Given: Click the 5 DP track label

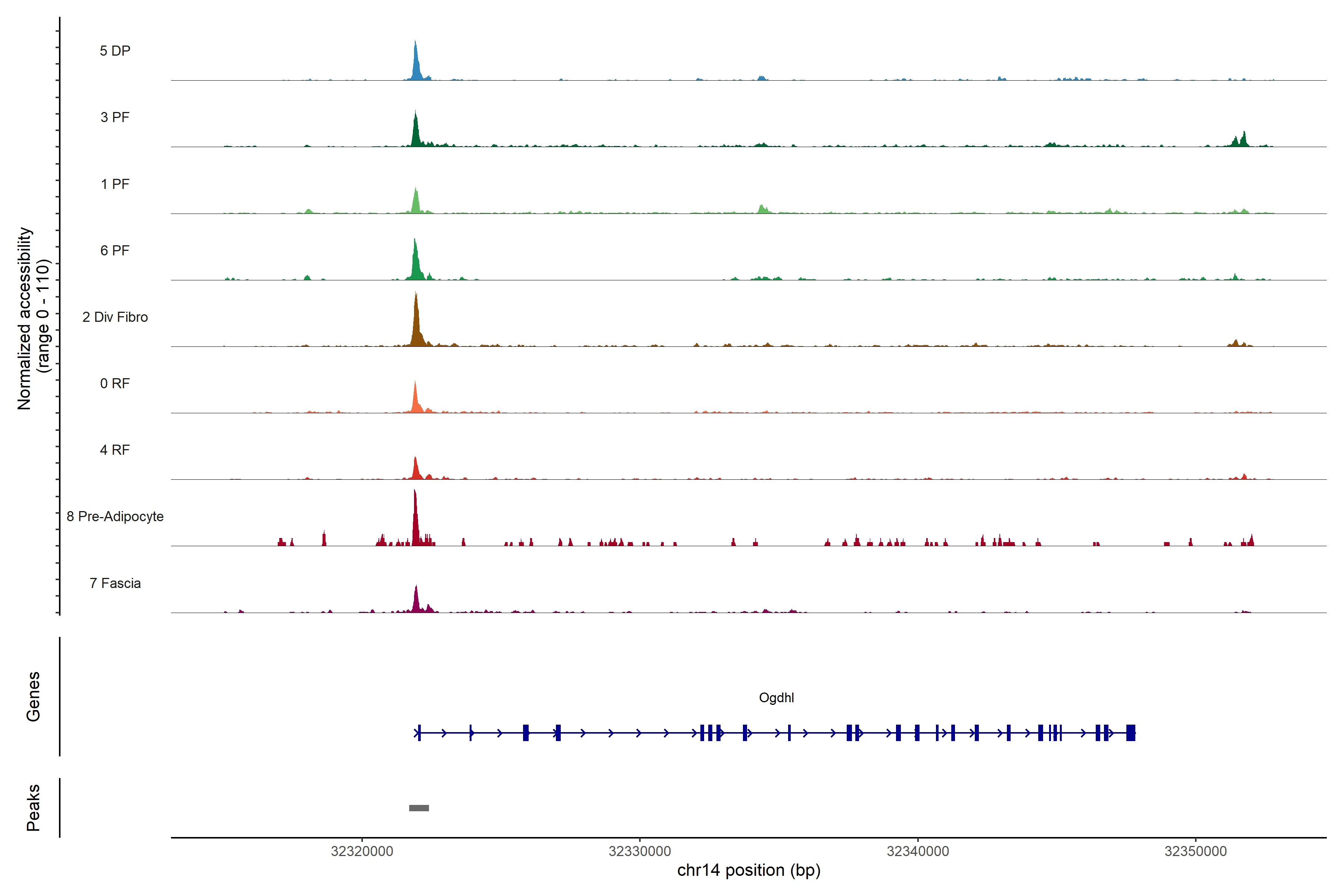Looking at the screenshot, I should pos(115,51).
